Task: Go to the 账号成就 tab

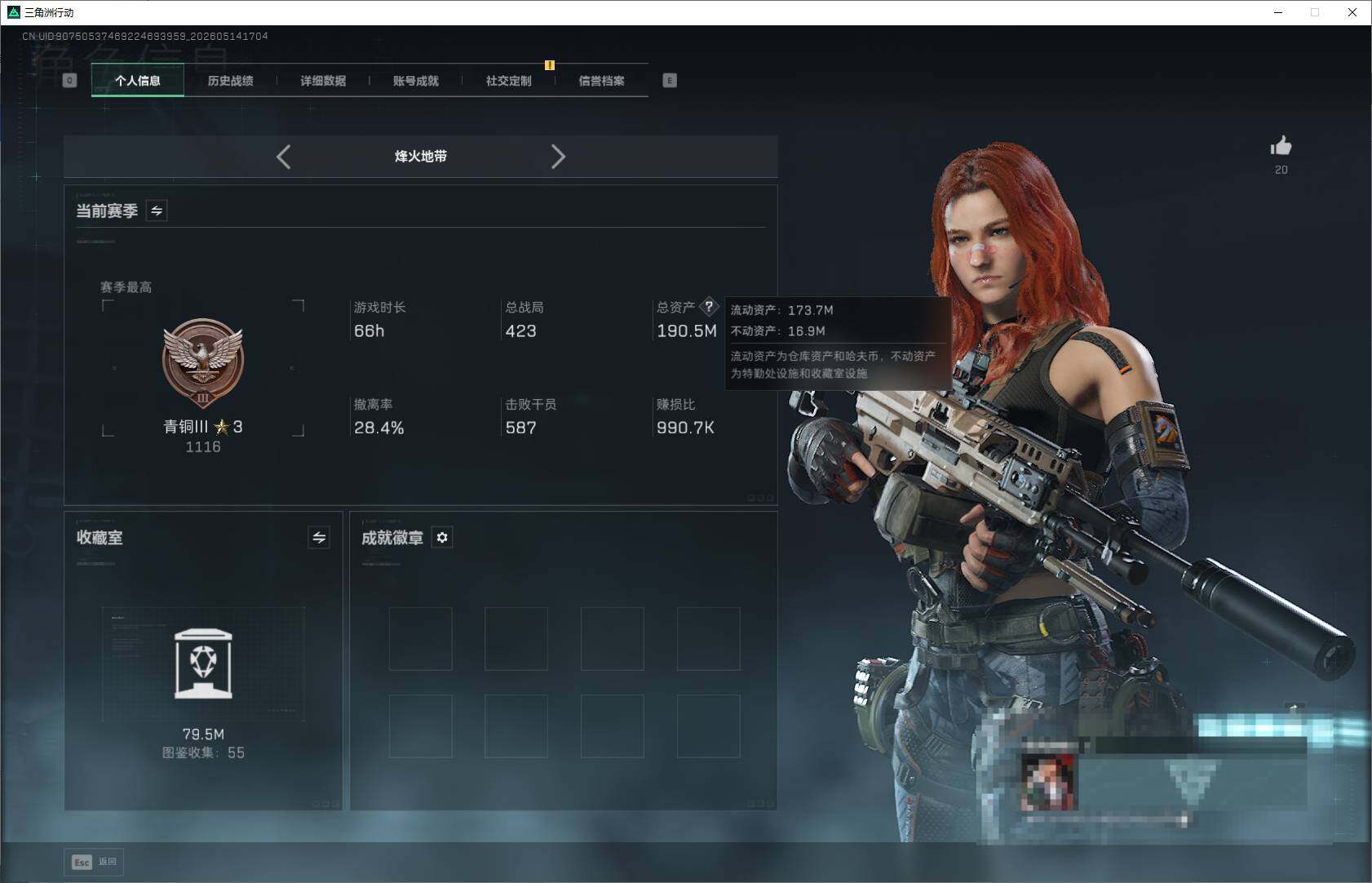Action: coord(416,80)
